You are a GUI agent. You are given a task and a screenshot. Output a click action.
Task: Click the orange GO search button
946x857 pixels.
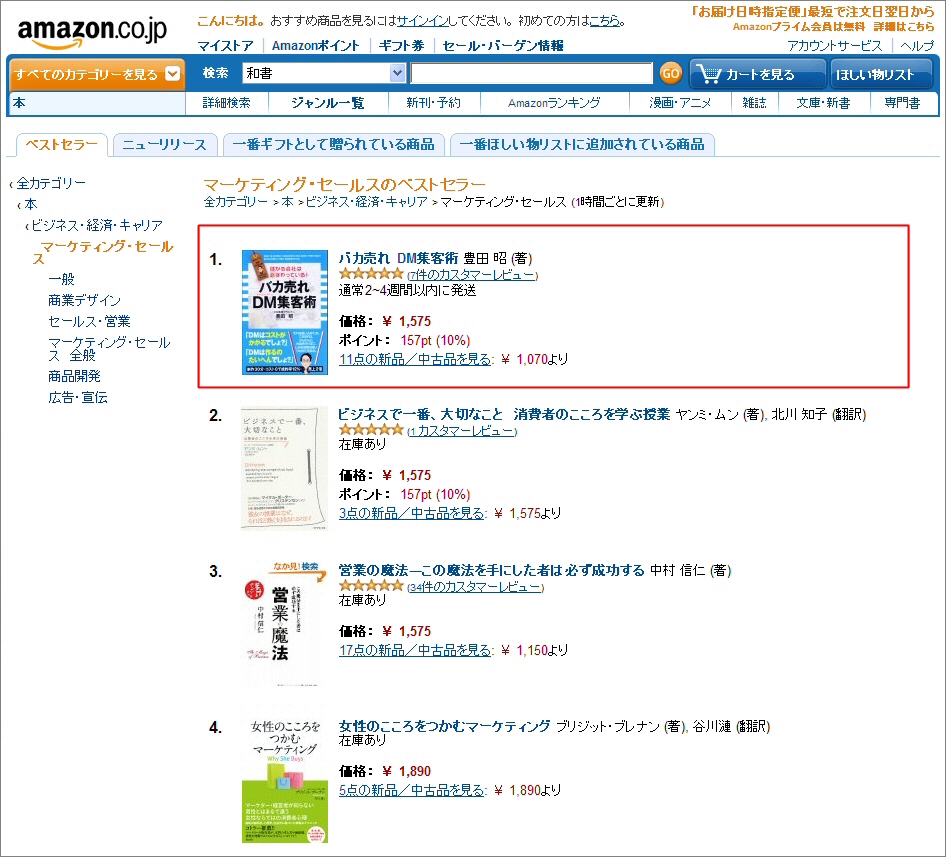(x=670, y=74)
